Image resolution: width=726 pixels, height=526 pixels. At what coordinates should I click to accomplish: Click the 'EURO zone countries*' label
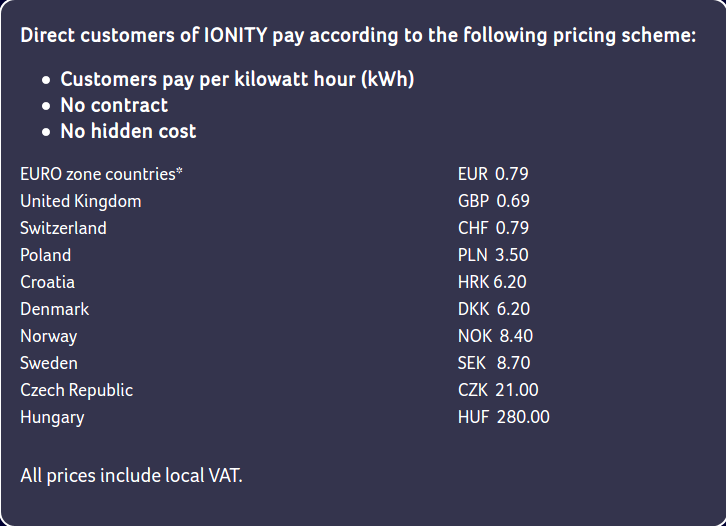coord(101,174)
